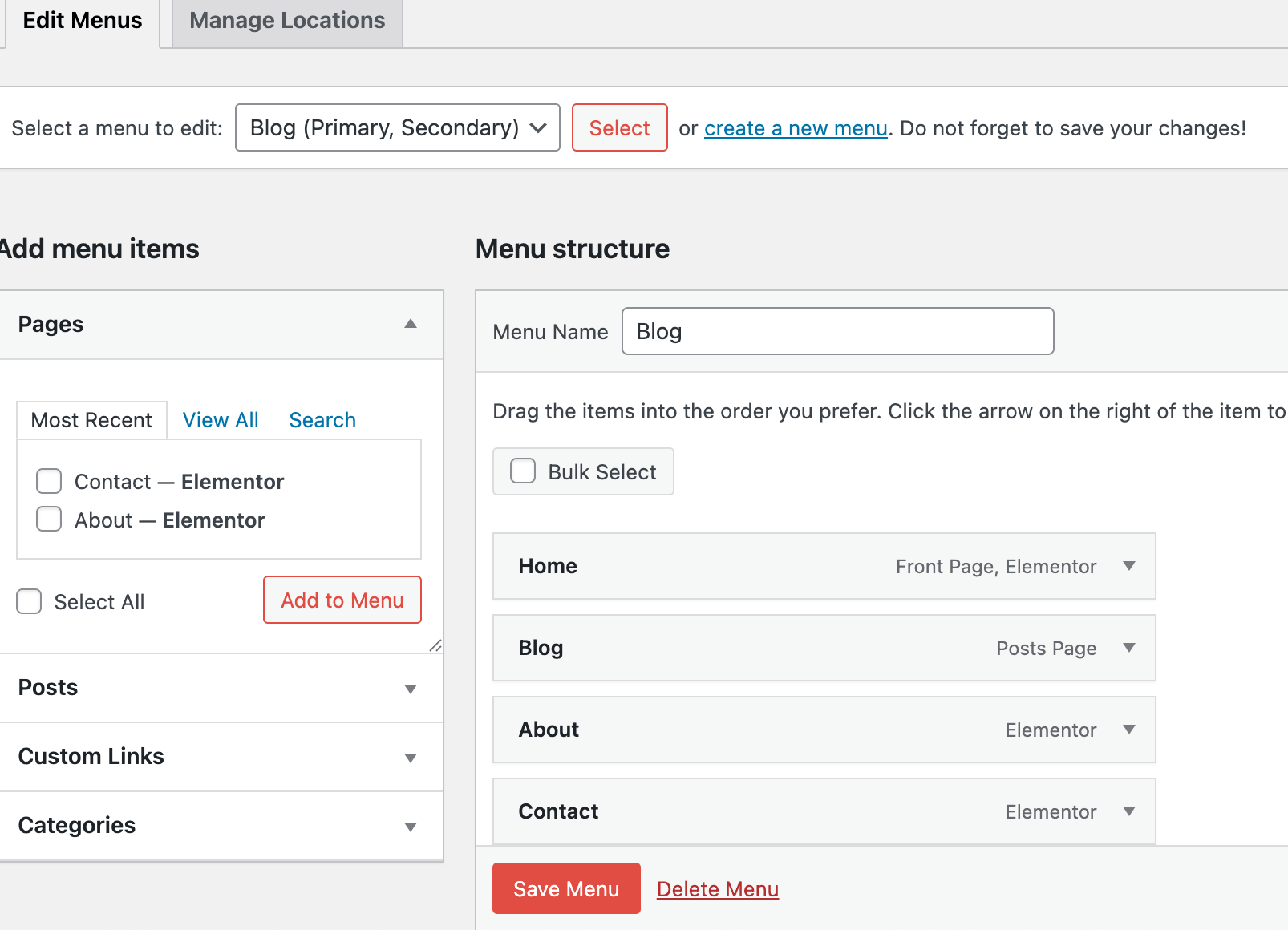Open the Search tab in Pages
This screenshot has height=930, width=1288.
coord(322,419)
